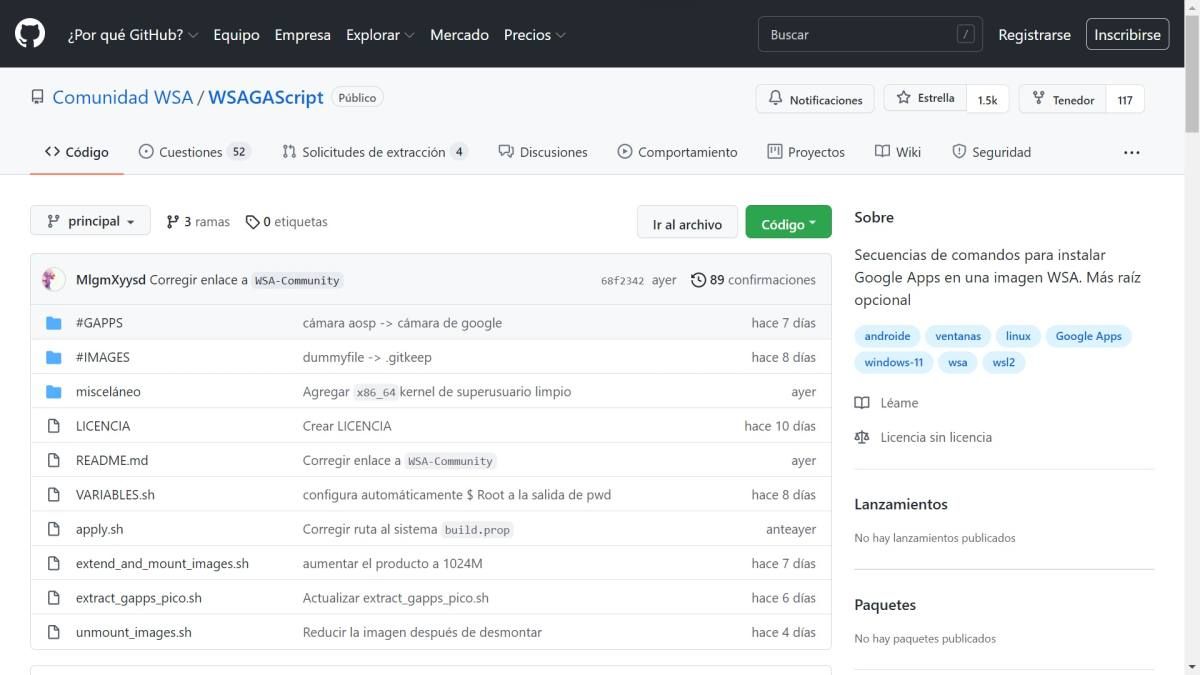Switch to the Cuestiones tab
Image resolution: width=1200 pixels, height=675 pixels.
(x=194, y=152)
